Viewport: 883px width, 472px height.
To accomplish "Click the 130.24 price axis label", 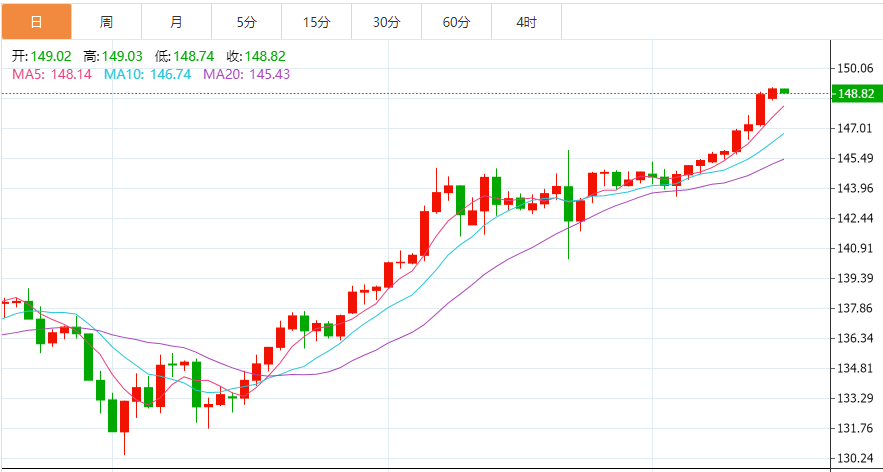I will (857, 458).
